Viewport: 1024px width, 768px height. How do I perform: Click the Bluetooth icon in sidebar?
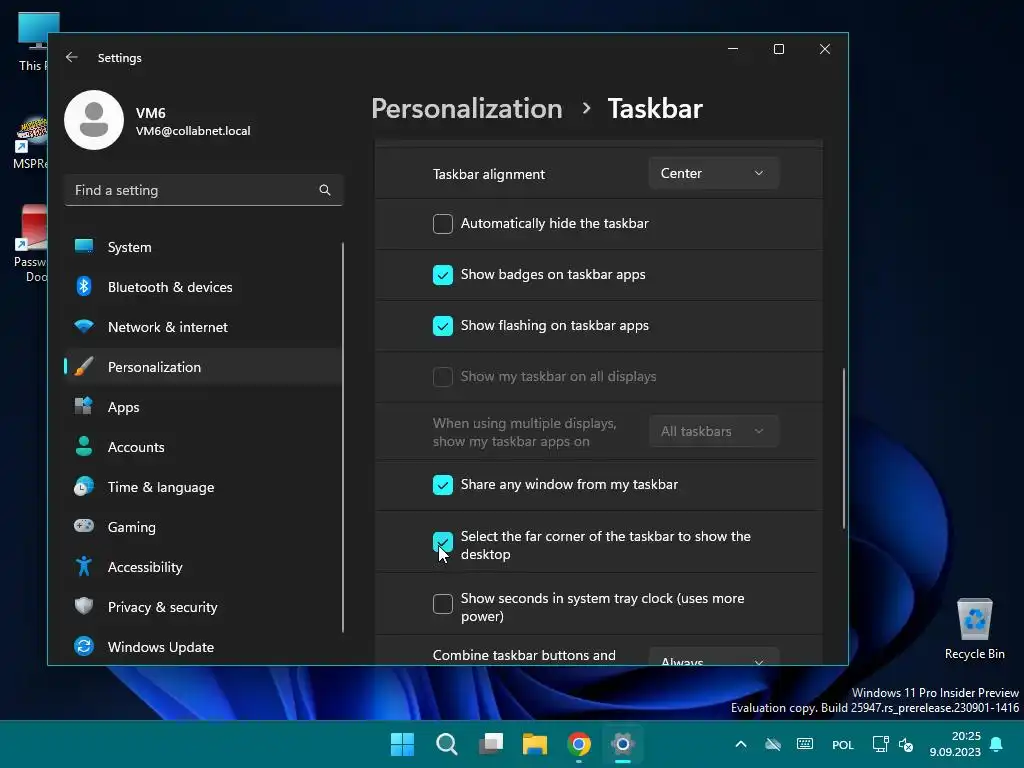(84, 286)
